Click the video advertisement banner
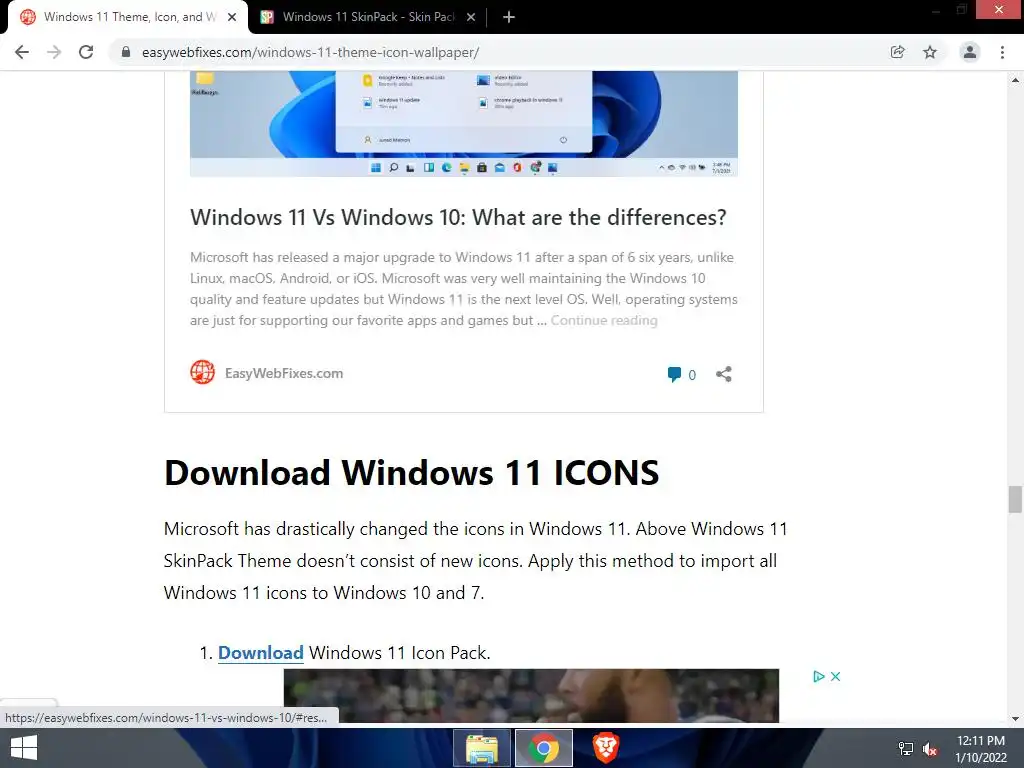The width and height of the screenshot is (1024, 768). pos(531,696)
